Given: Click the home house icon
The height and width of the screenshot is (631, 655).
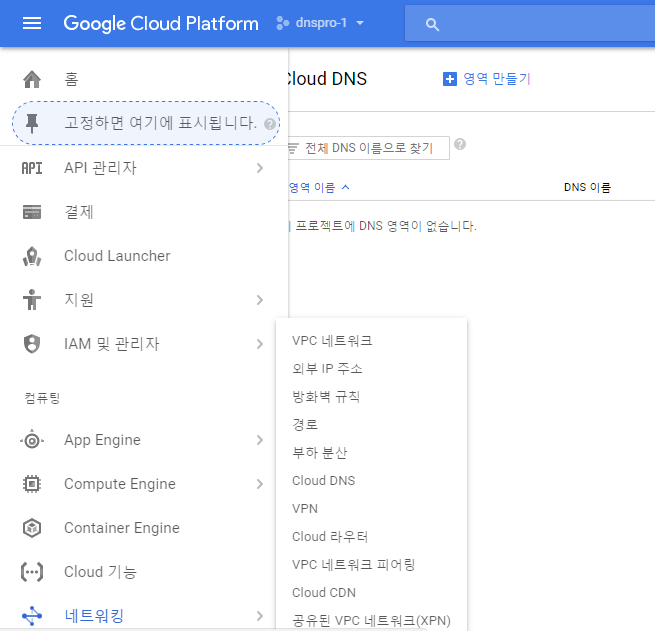Looking at the screenshot, I should 32,79.
